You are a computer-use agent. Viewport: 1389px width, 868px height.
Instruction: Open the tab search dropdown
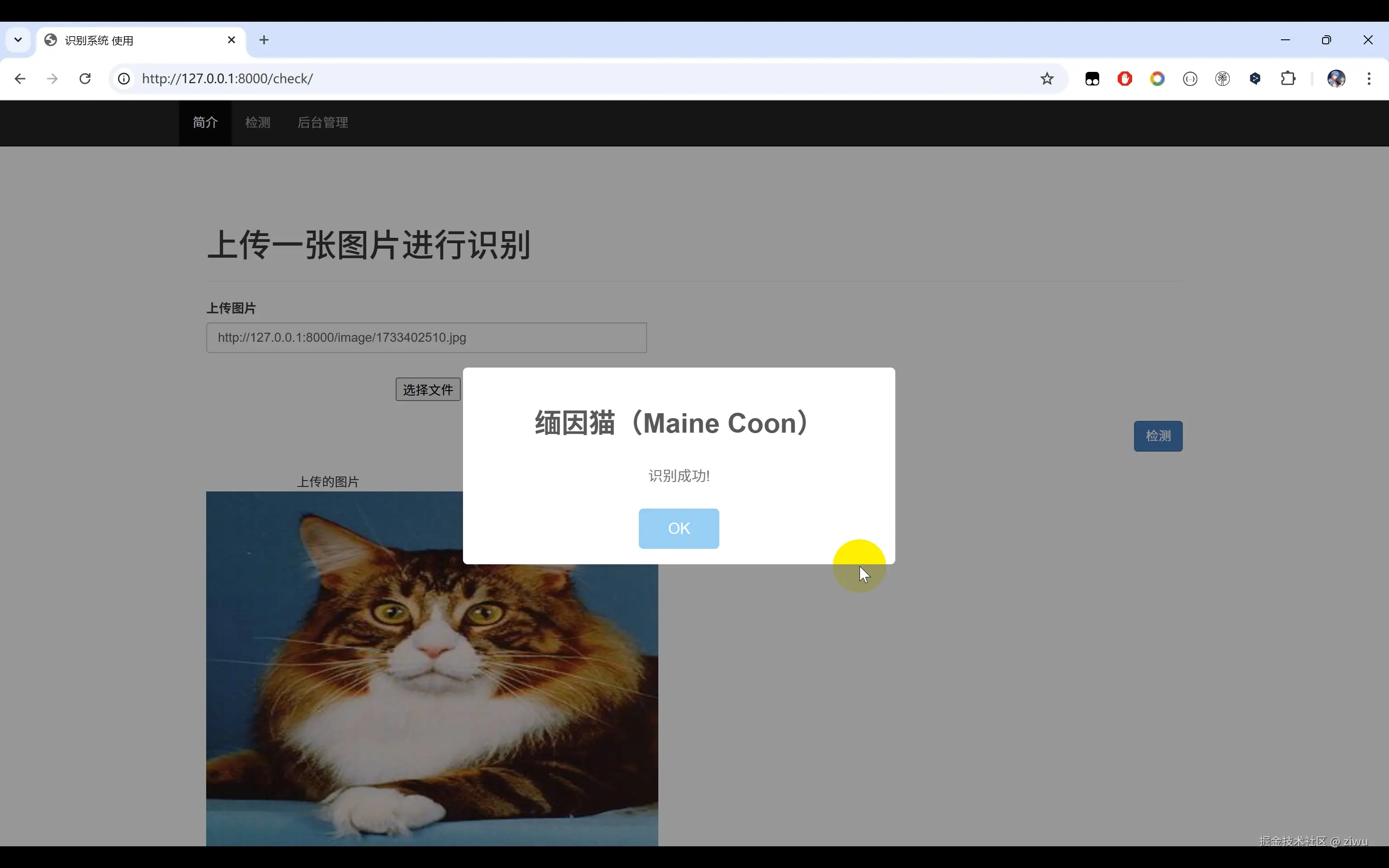[18, 40]
